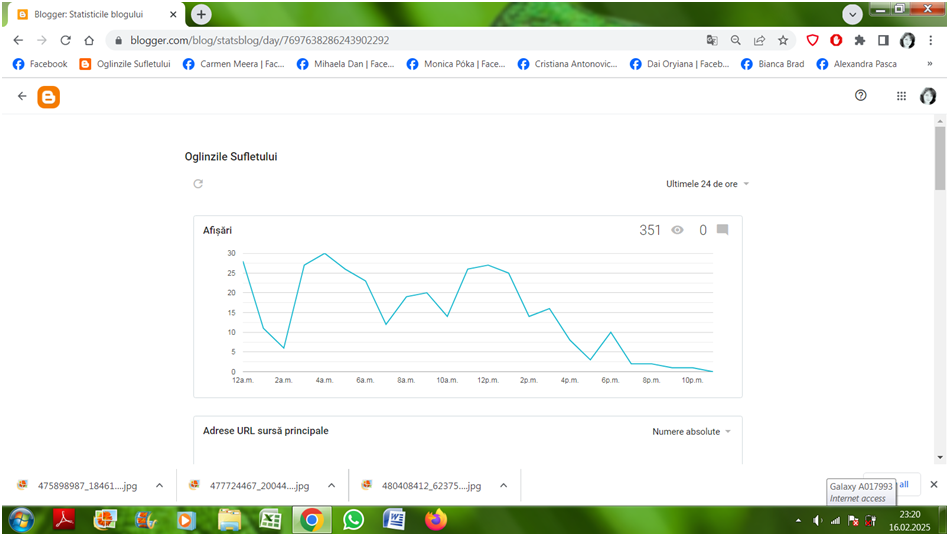Viewport: 949px width, 536px height.
Task: Open the Ultimele 24 de ore period dropdown
Action: click(x=708, y=184)
